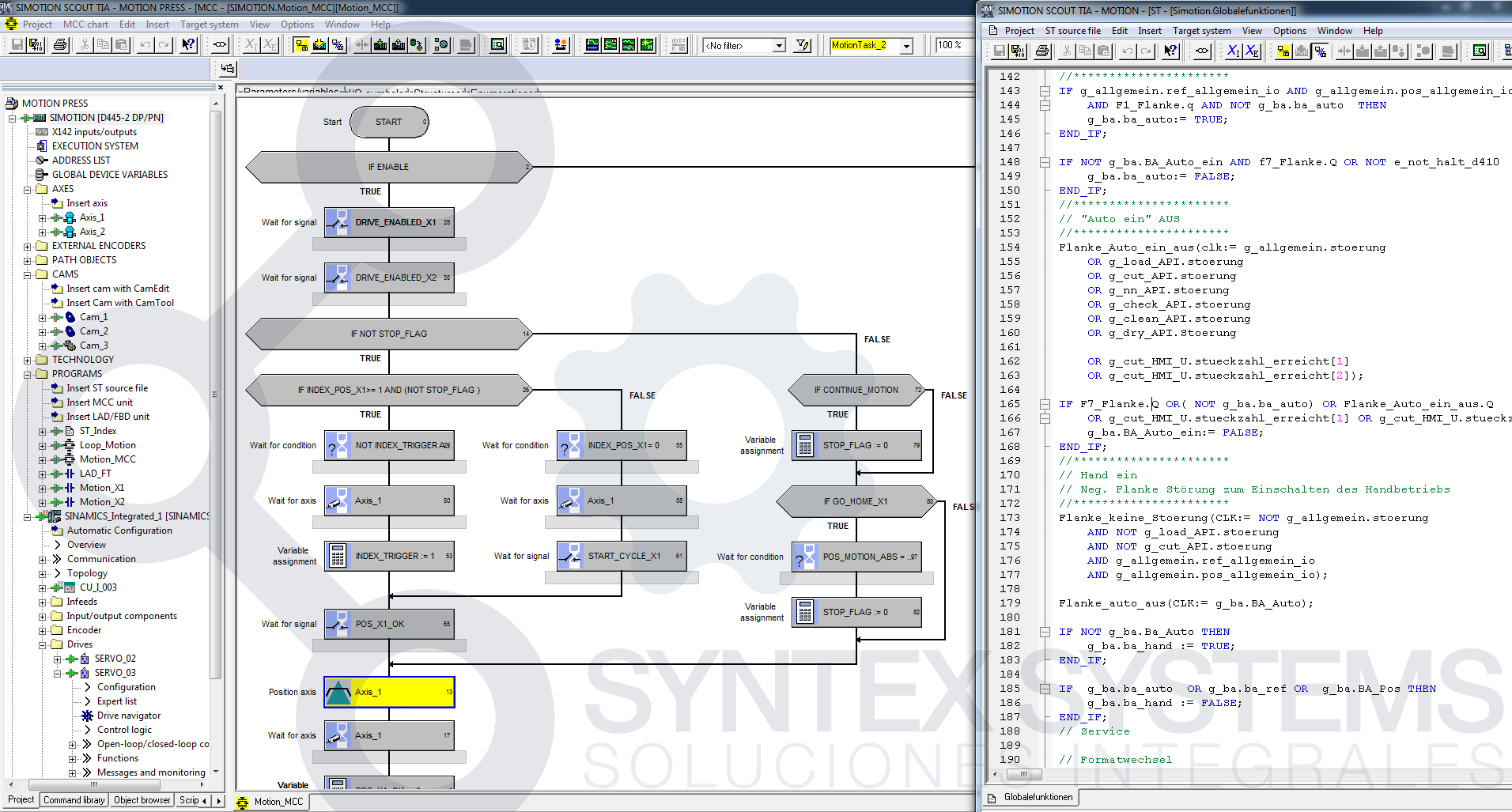This screenshot has width=1512, height=812.
Task: Click yellow Connect to target system icon, MCC window
Action: point(301,45)
